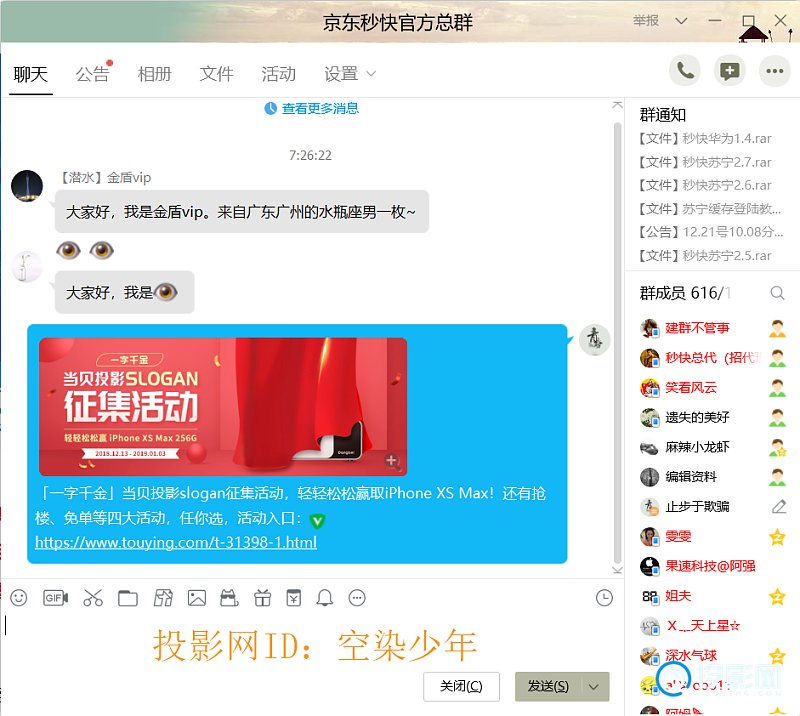Open message history with the clock icon

[x=605, y=598]
